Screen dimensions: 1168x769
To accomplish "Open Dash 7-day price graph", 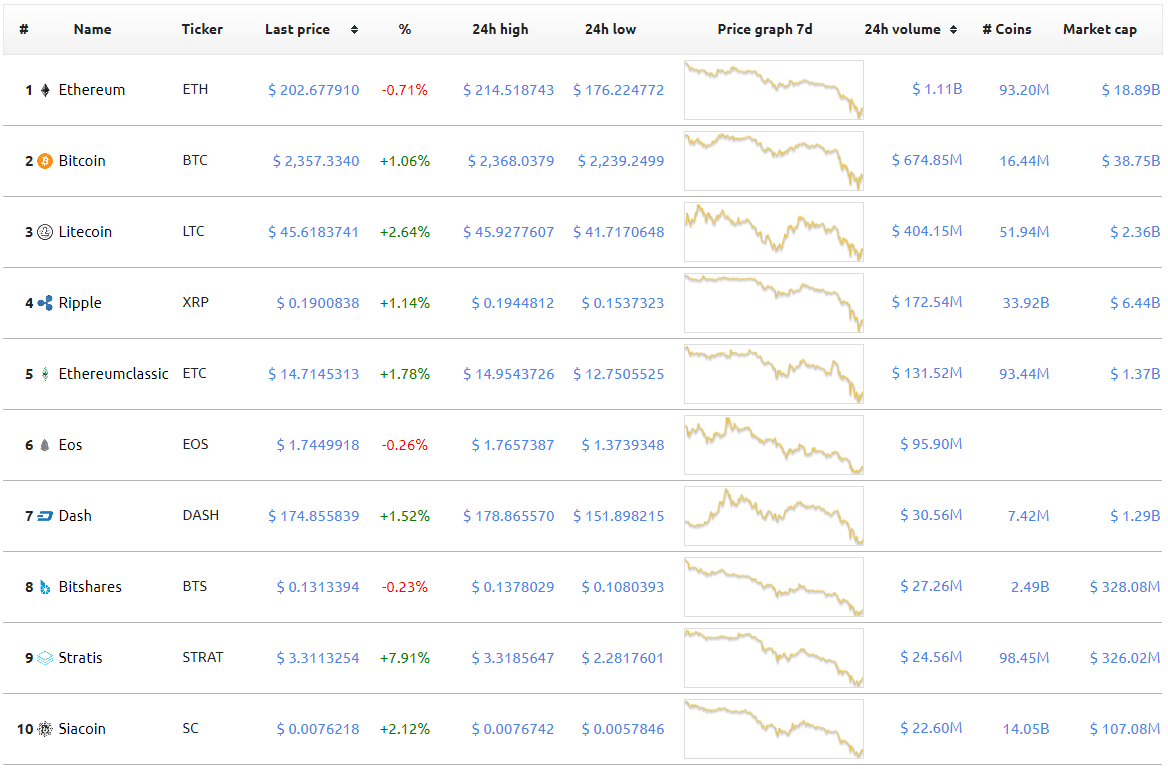I will [774, 516].
